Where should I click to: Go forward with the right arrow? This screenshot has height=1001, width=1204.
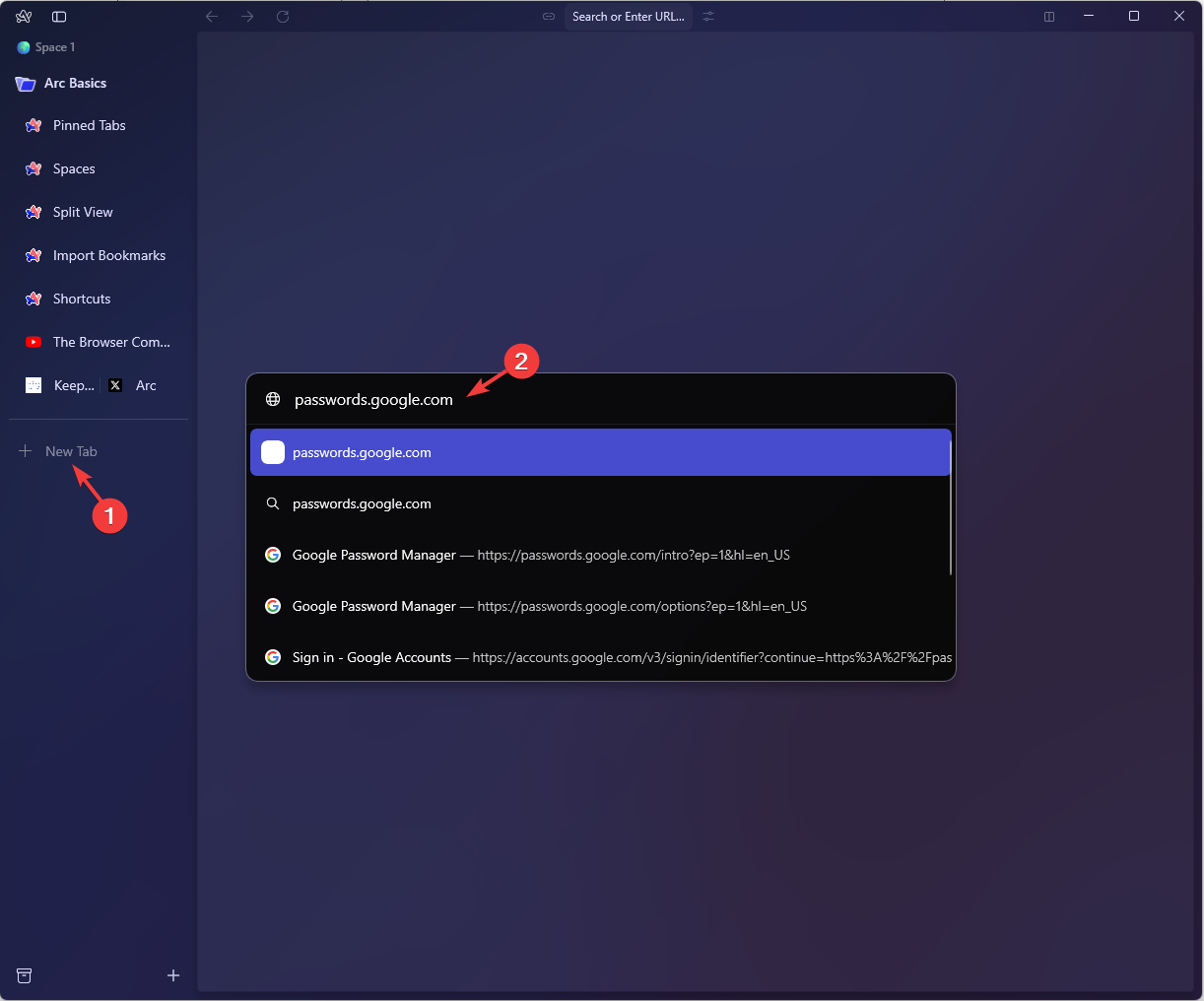click(x=247, y=17)
